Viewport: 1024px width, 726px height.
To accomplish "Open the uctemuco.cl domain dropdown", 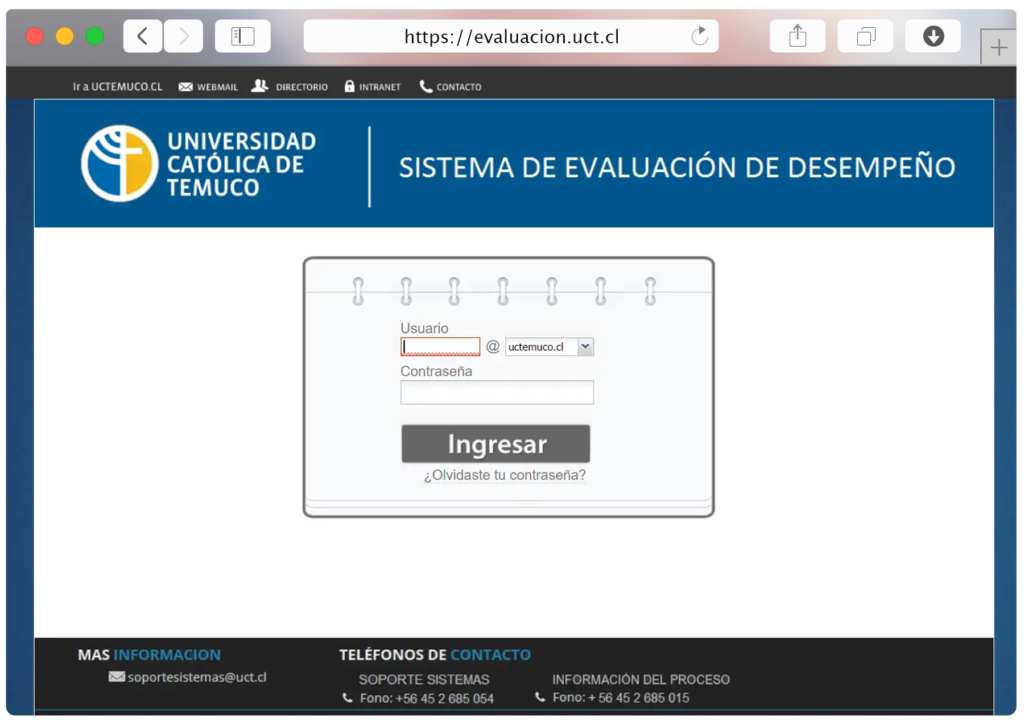I will click(549, 347).
